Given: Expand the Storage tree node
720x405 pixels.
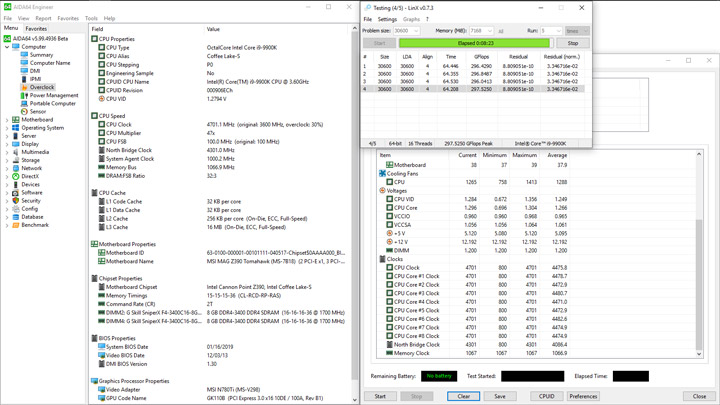Looking at the screenshot, I should [7, 160].
